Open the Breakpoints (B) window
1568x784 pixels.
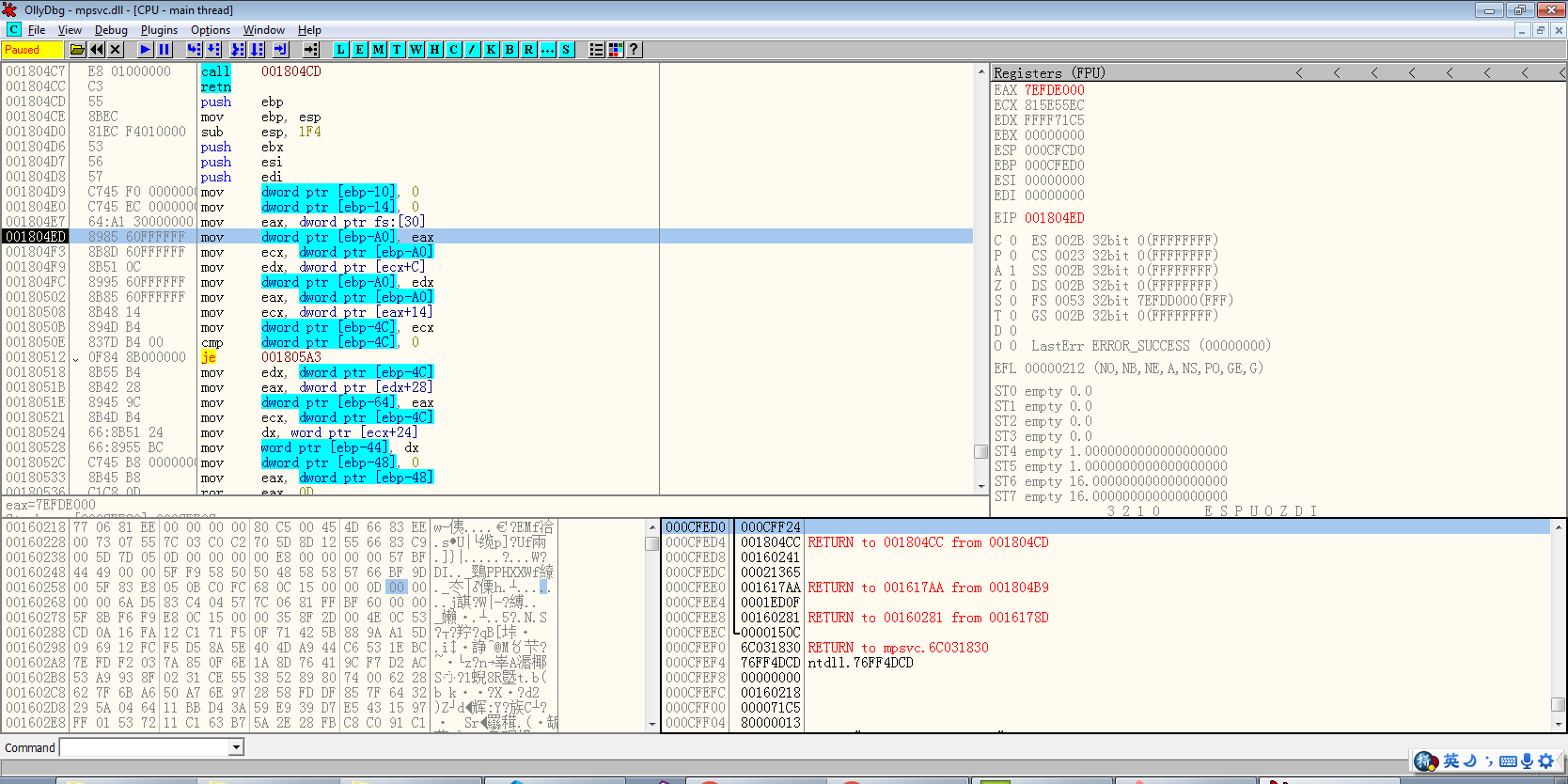[510, 50]
